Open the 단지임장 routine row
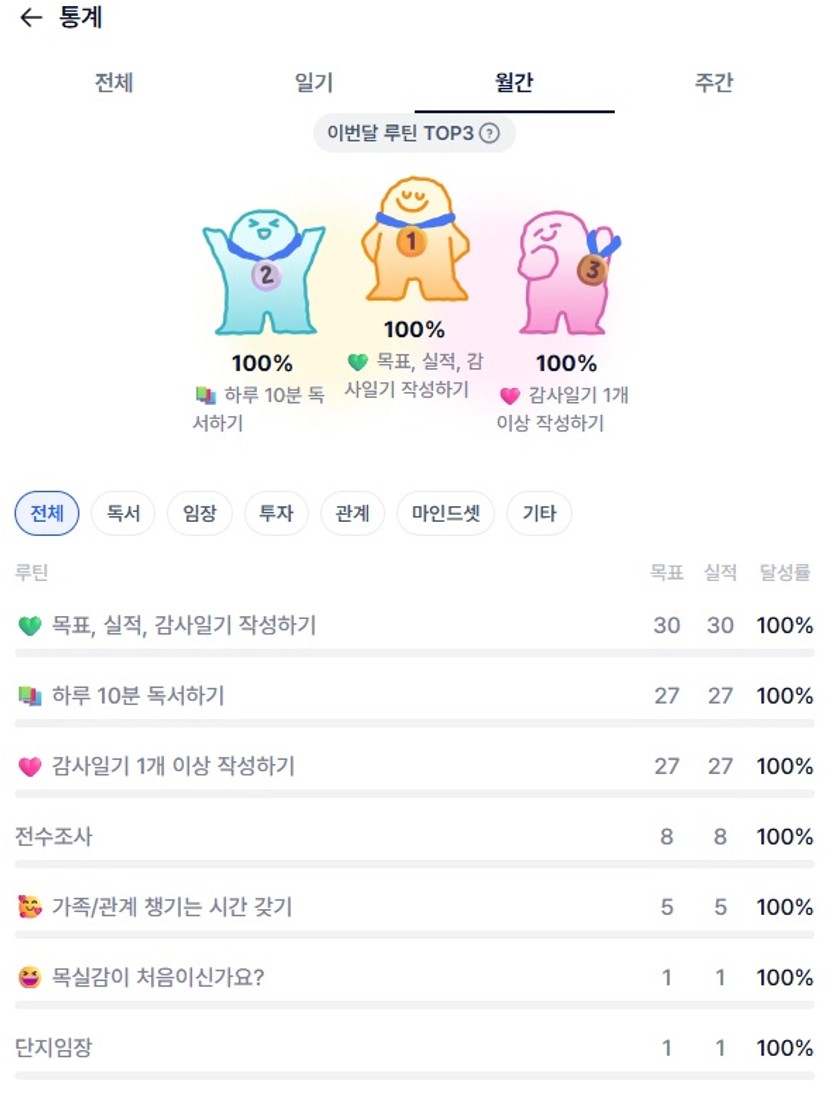 (x=54, y=1048)
